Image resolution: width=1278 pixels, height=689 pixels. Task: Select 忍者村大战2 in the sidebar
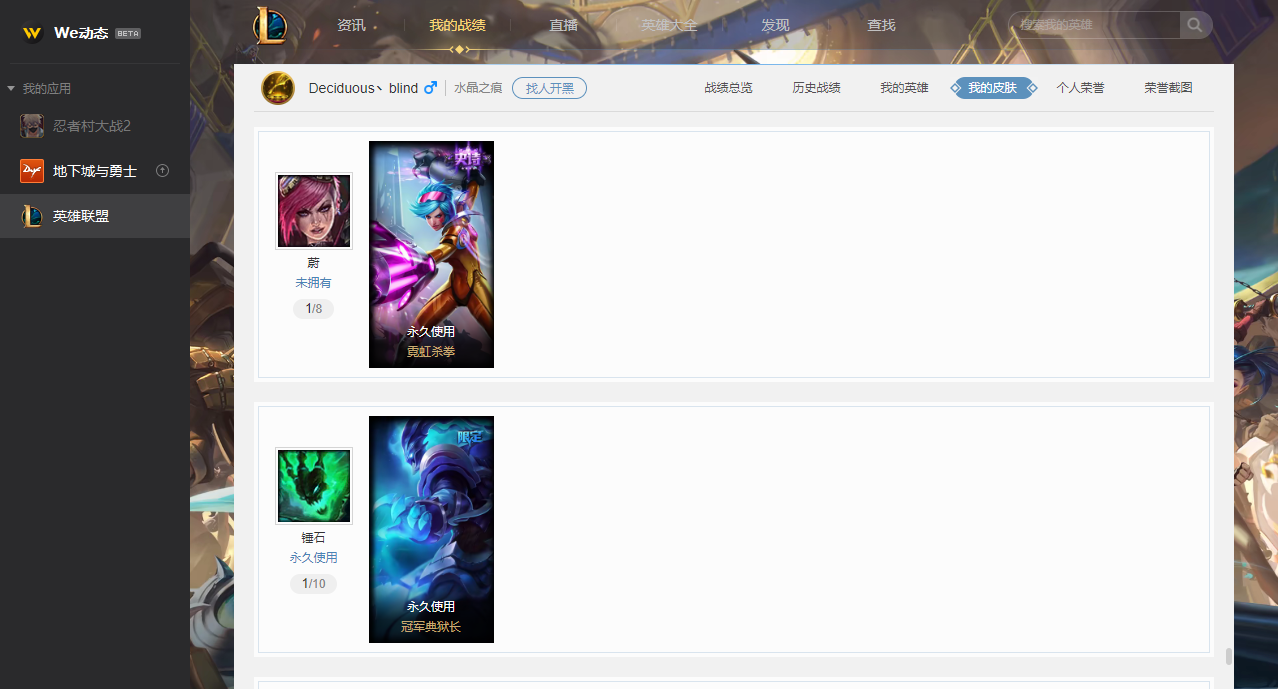[95, 126]
